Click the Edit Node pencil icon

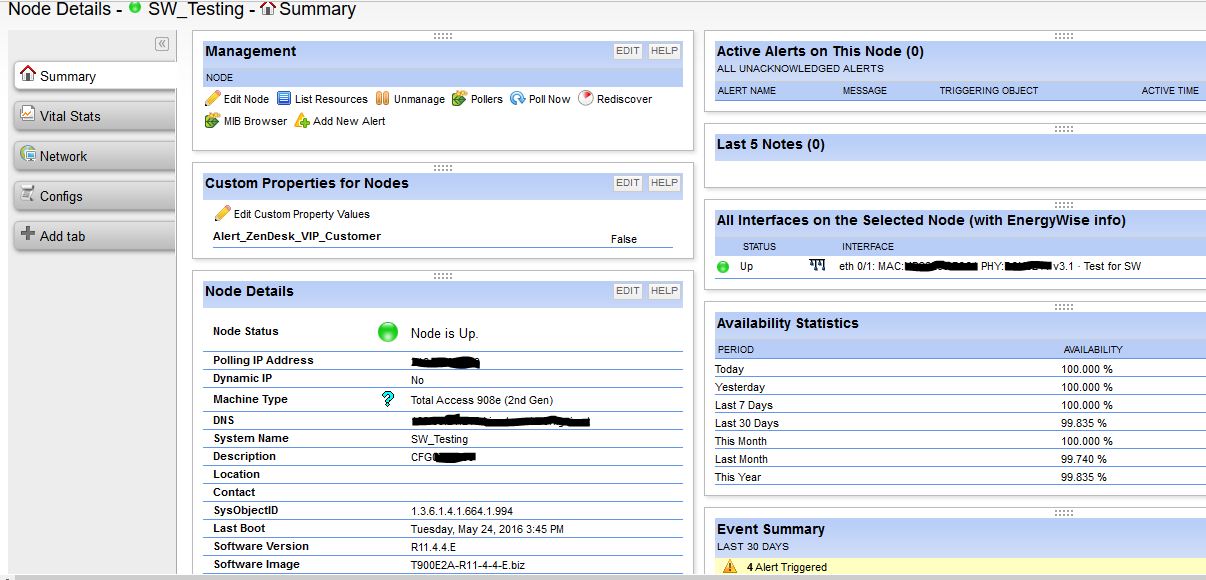212,99
